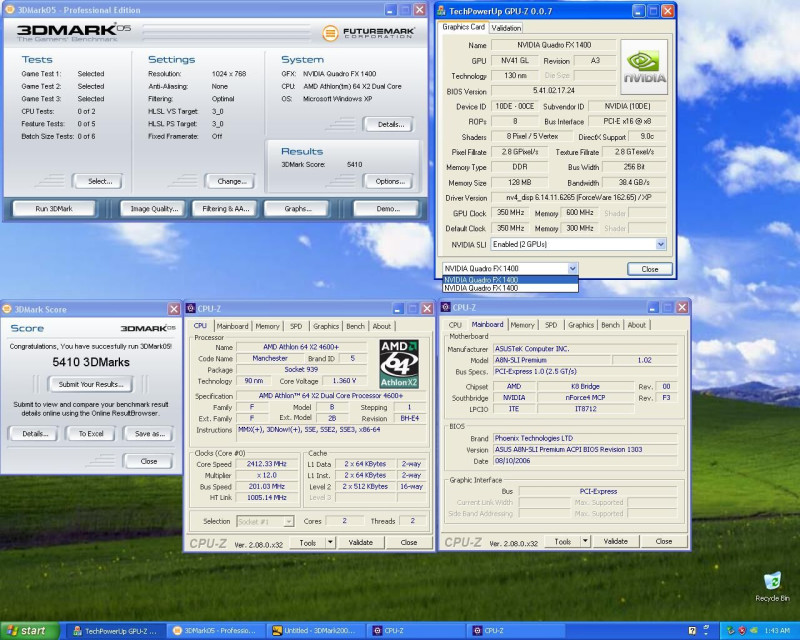The image size is (800, 640).
Task: Open results Options in 3DMark05
Action: (x=390, y=181)
